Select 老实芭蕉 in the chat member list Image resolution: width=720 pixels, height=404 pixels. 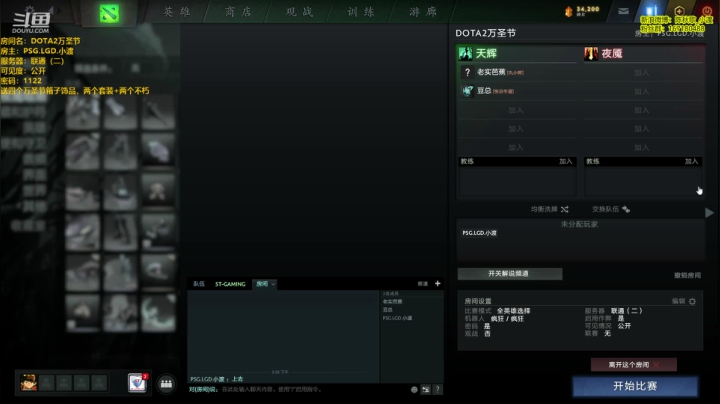[x=393, y=302]
